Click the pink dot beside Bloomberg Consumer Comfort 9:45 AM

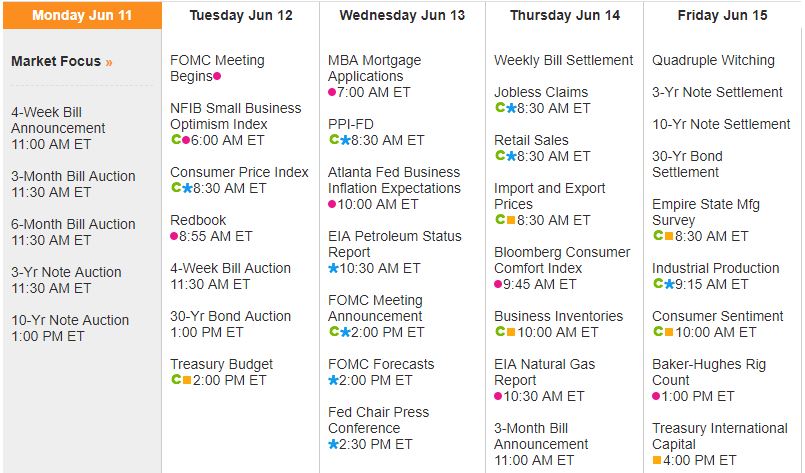tap(499, 284)
